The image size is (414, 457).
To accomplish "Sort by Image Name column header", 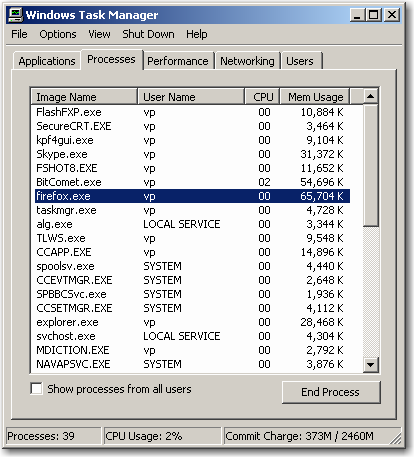I will (84, 97).
